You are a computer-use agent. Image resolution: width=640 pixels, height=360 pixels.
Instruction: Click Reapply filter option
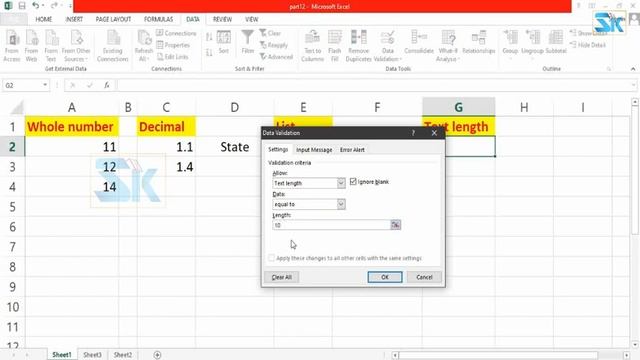274,45
